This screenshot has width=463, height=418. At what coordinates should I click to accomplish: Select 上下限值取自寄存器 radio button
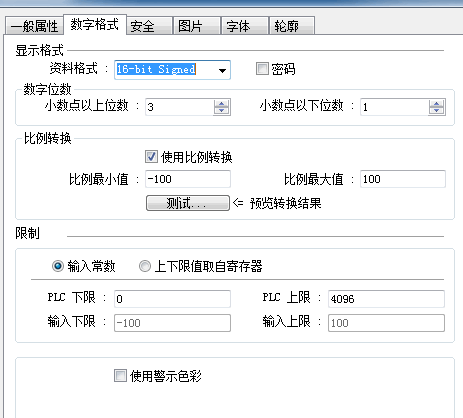click(x=145, y=266)
